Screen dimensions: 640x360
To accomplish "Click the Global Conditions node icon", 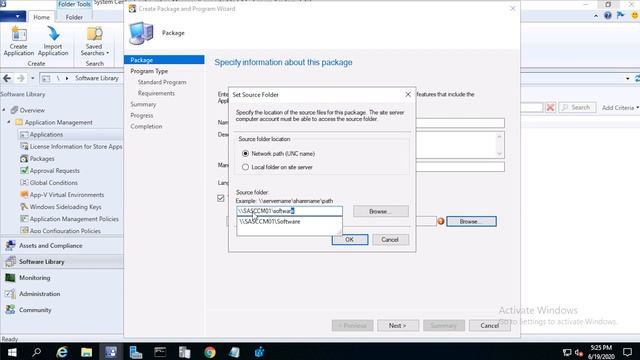I will click(24, 182).
